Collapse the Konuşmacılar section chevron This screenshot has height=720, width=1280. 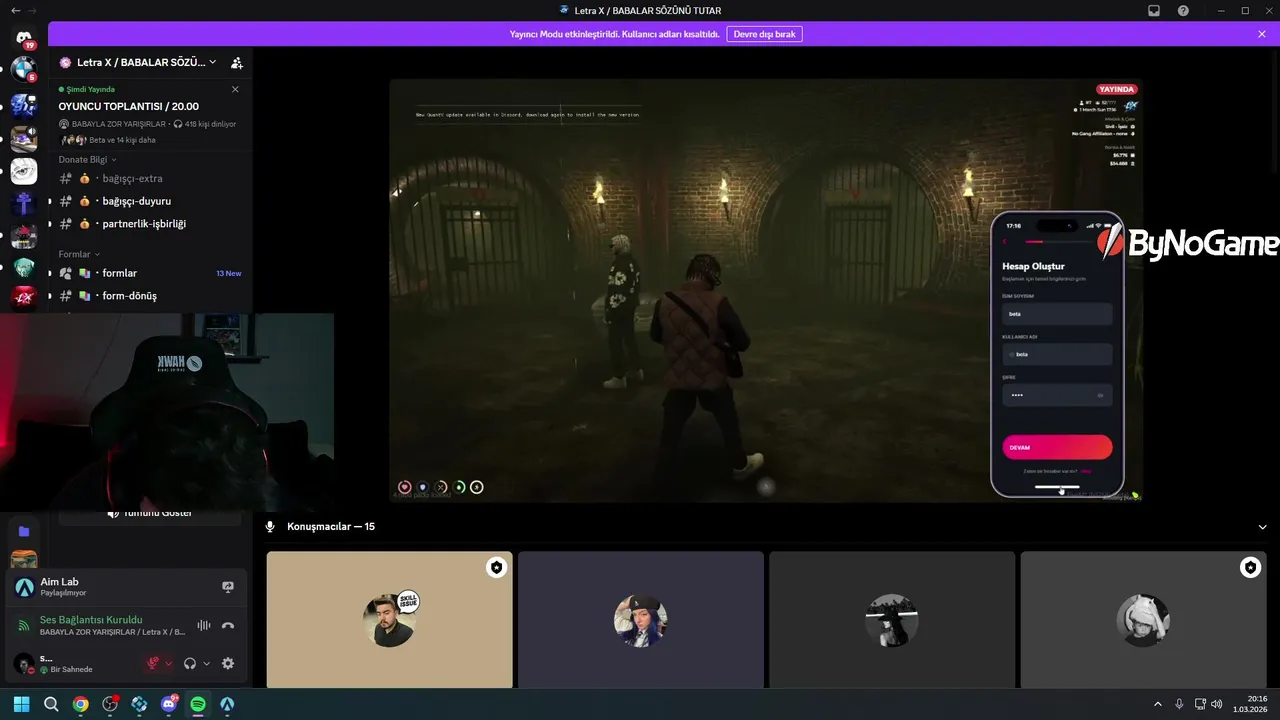[x=1262, y=527]
